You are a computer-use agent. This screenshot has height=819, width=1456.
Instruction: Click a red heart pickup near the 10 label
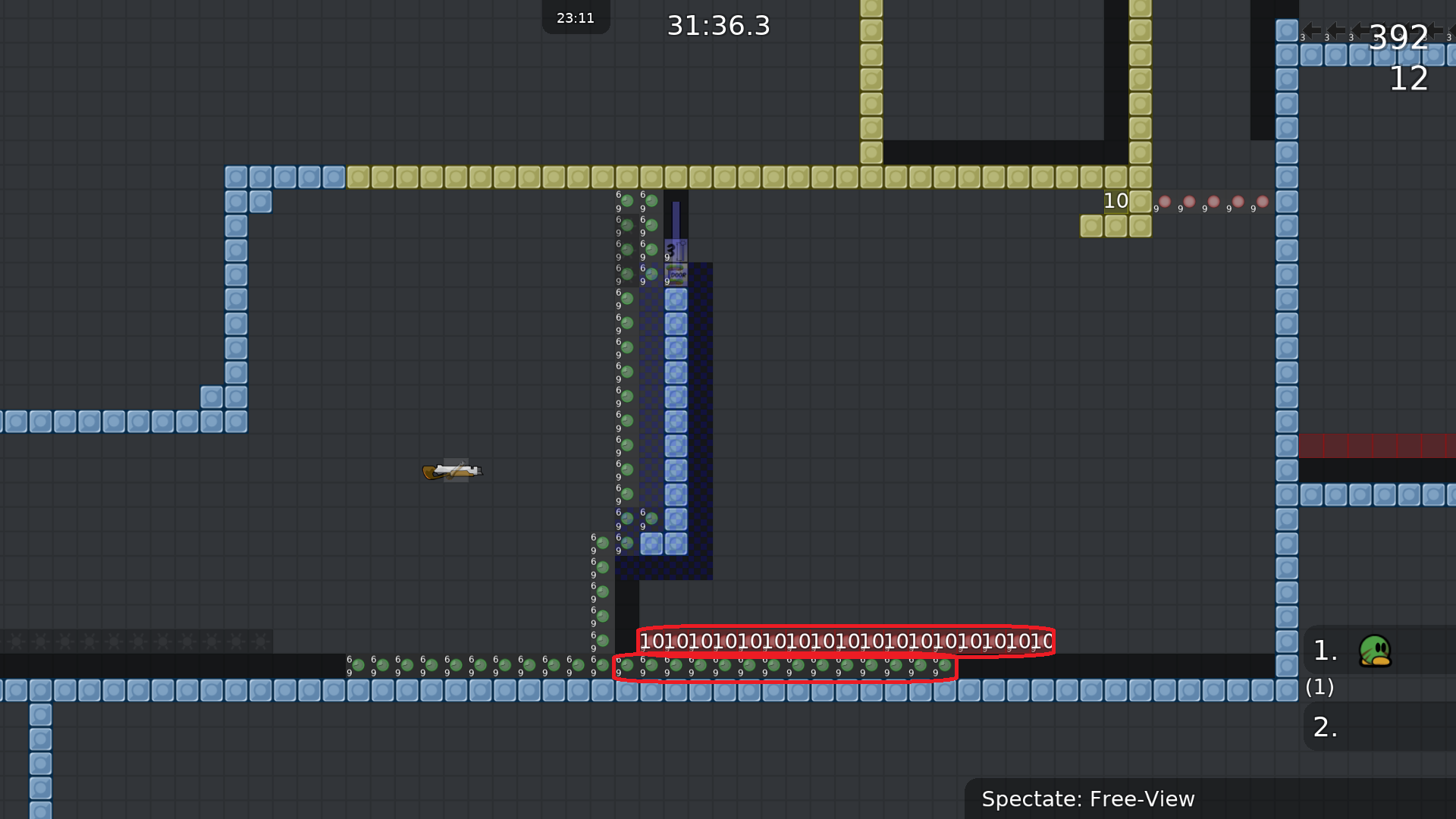coord(1164,202)
